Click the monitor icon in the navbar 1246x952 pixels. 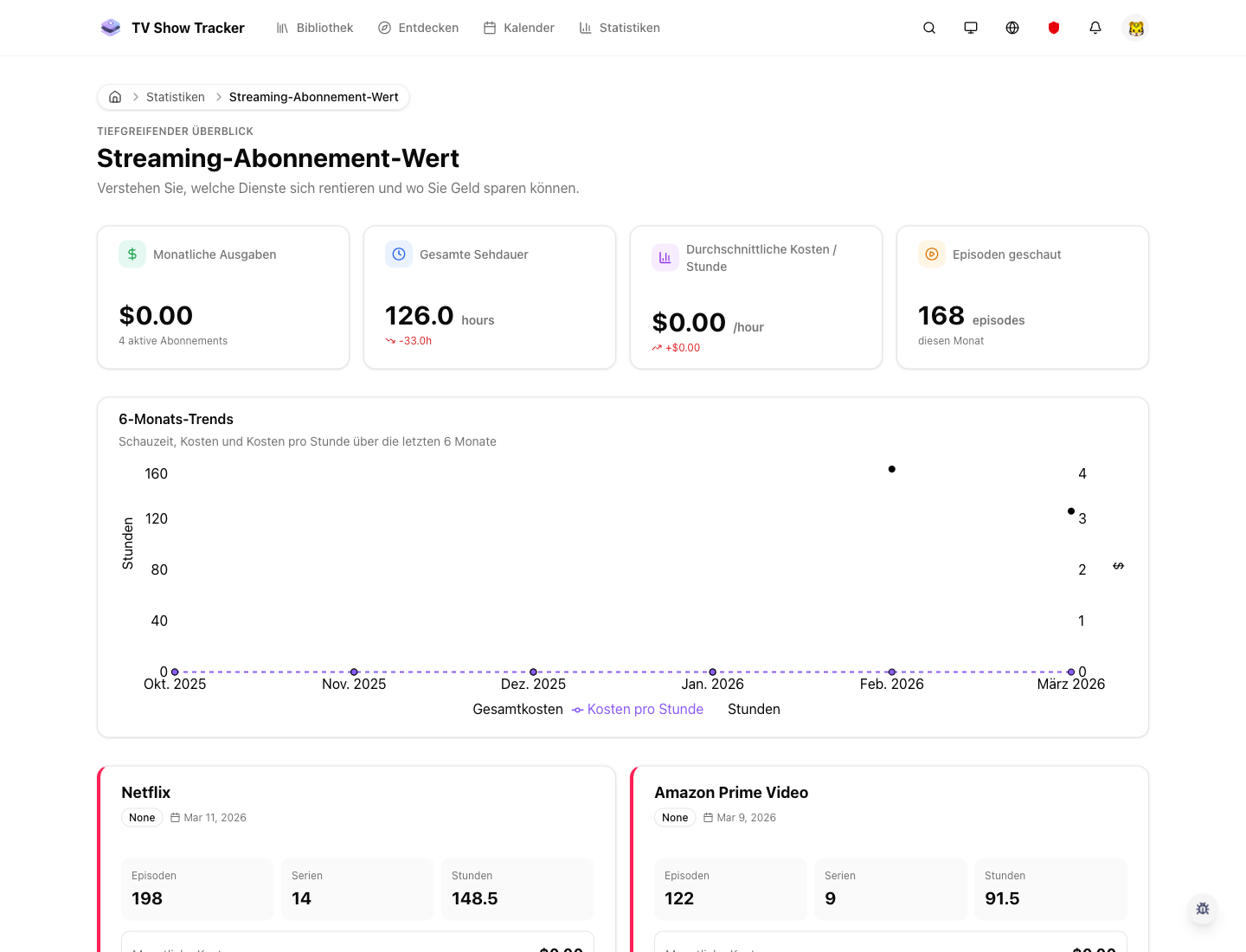pos(971,28)
